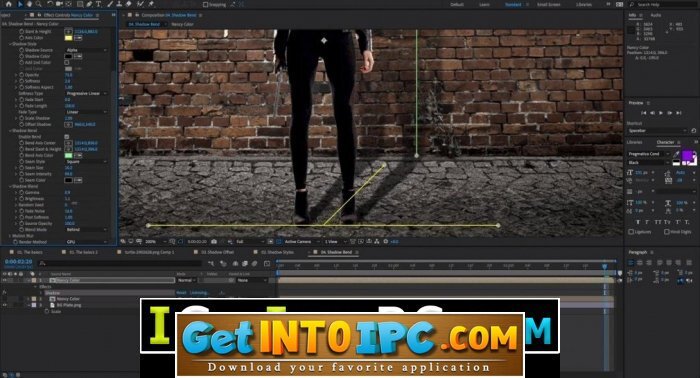Collapse the Shadow Bend group
This screenshot has height=378, width=700.
10,131
